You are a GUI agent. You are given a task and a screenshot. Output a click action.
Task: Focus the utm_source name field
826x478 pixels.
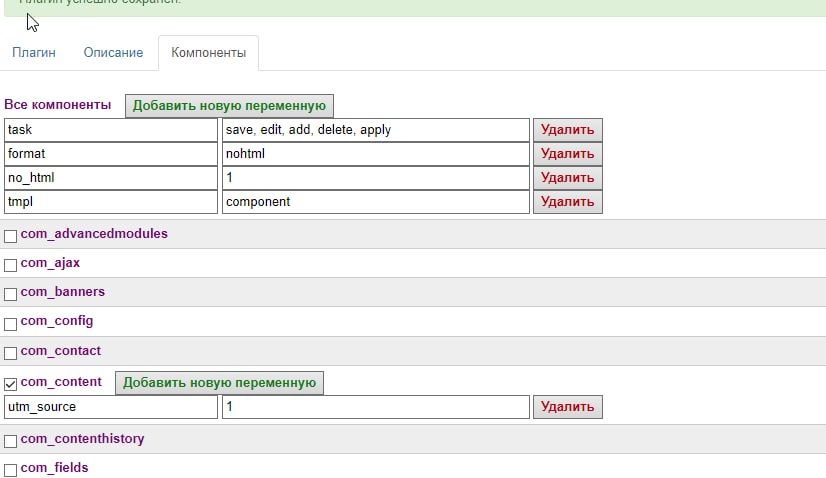110,407
